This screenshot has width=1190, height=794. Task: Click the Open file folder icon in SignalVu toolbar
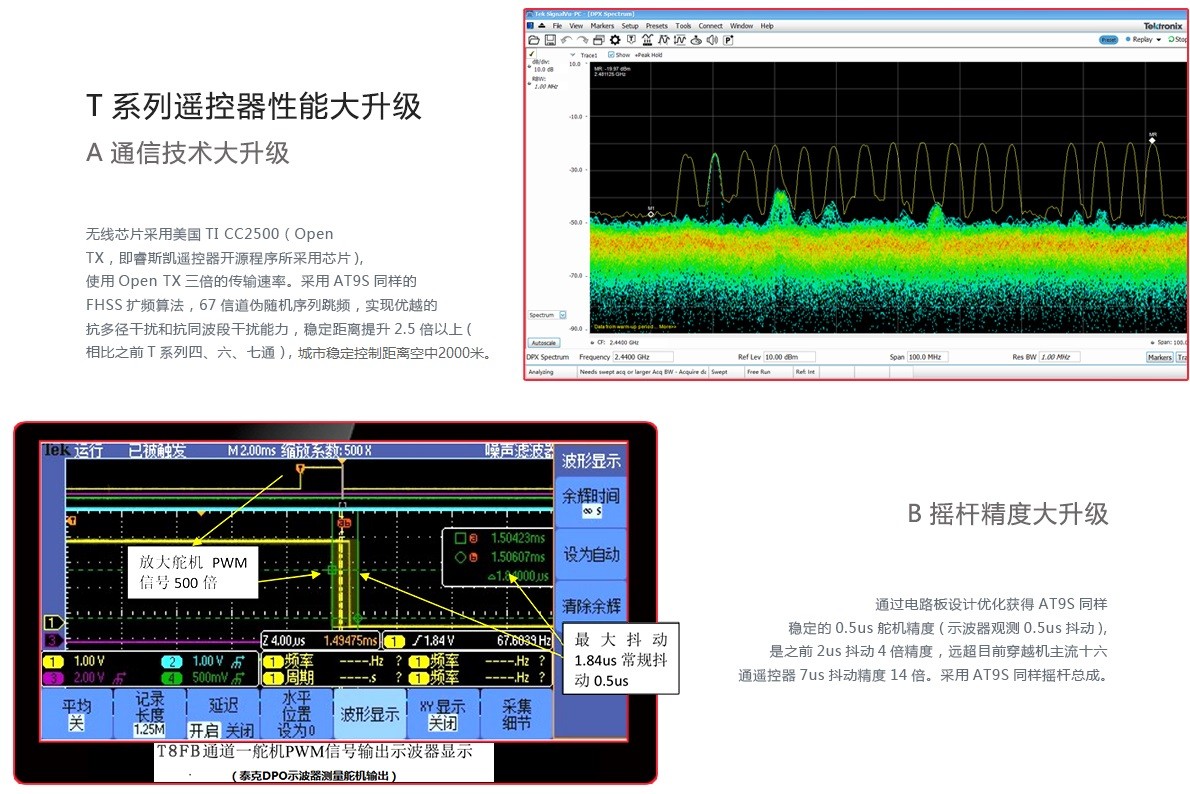(534, 40)
